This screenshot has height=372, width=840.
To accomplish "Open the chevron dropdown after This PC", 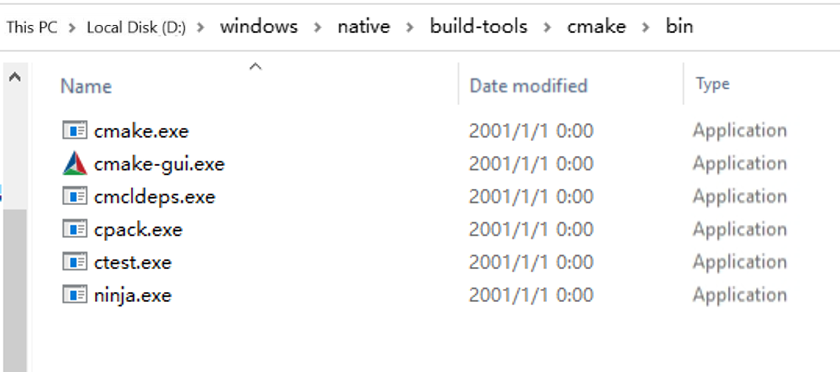I will pyautogui.click(x=72, y=27).
